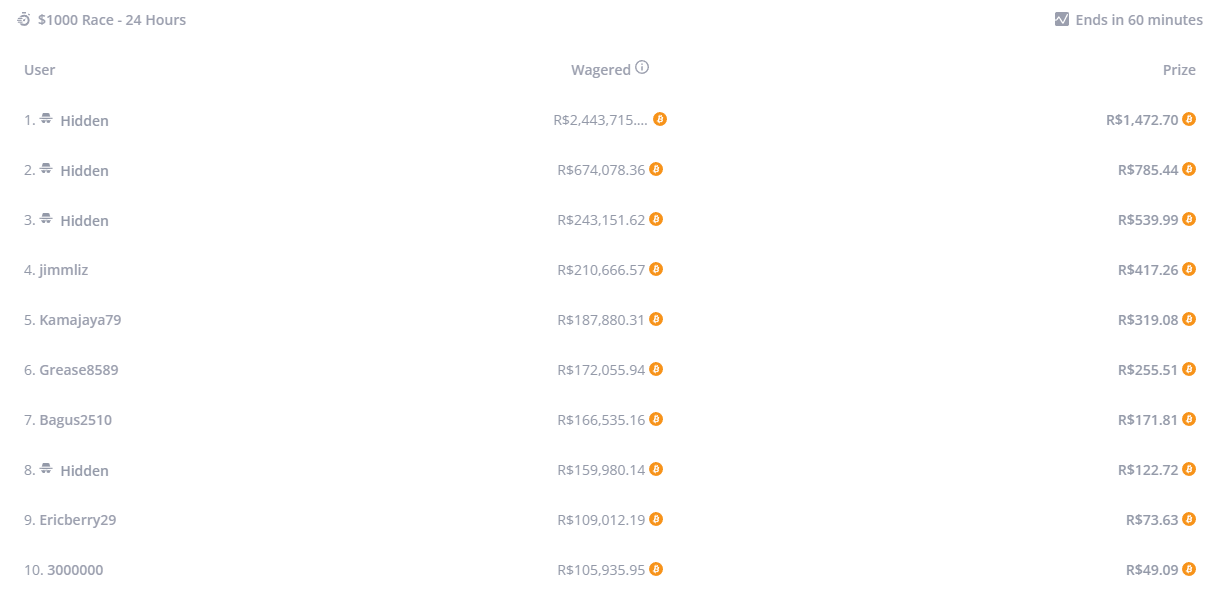Click the incognito icon on rank 1
Screen dimensions: 1215x594
pos(46,119)
